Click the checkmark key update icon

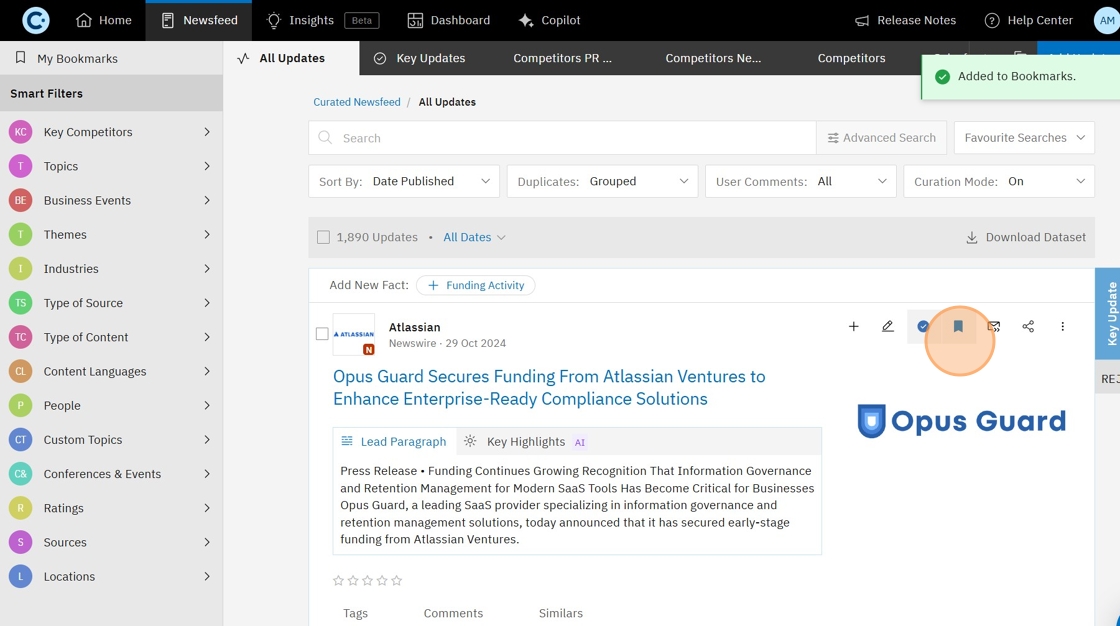coord(923,327)
